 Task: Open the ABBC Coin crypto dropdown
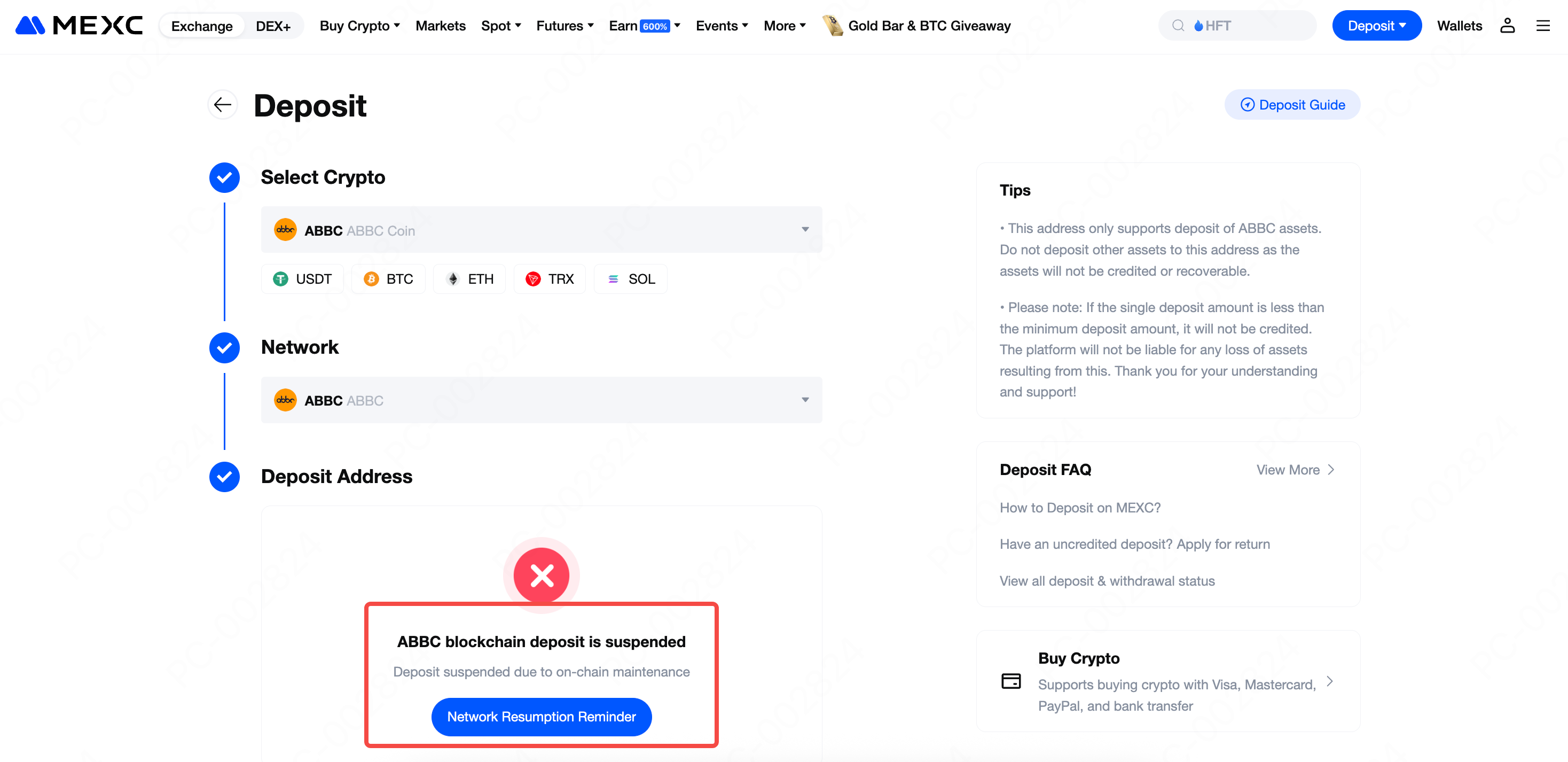(x=541, y=230)
